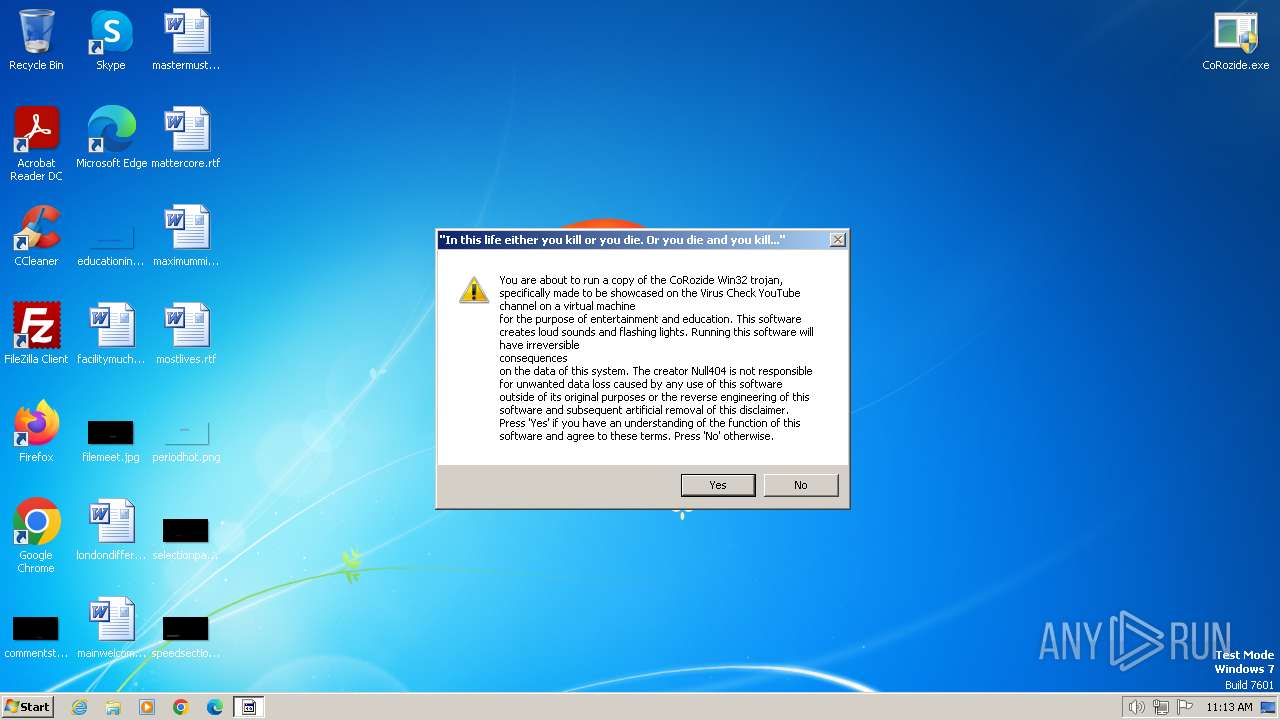Select CoRozide.exe on the desktop
Viewport: 1280px width, 720px height.
tap(1236, 40)
